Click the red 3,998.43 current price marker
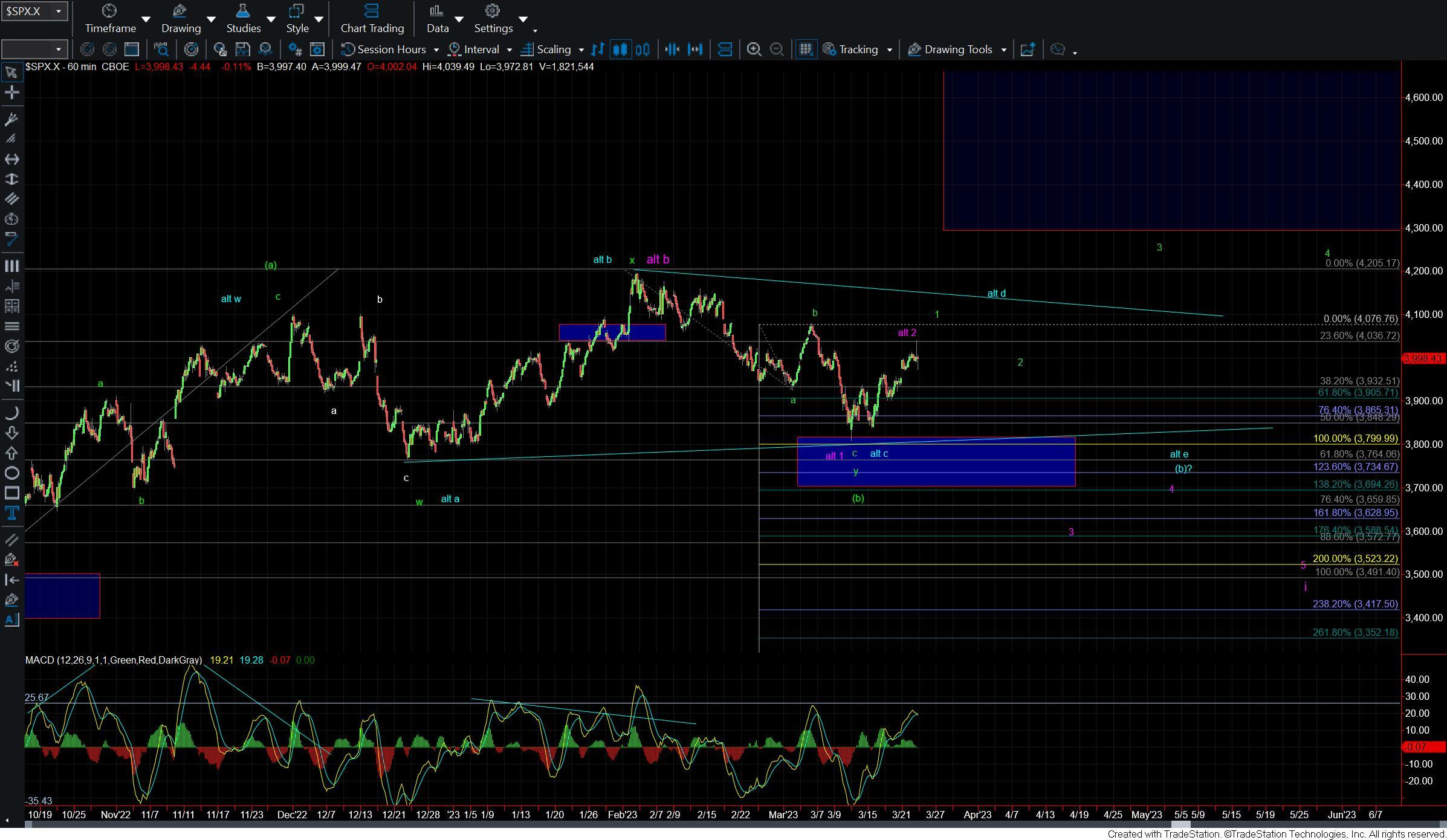Viewport: 1447px width, 840px height. tap(1423, 358)
